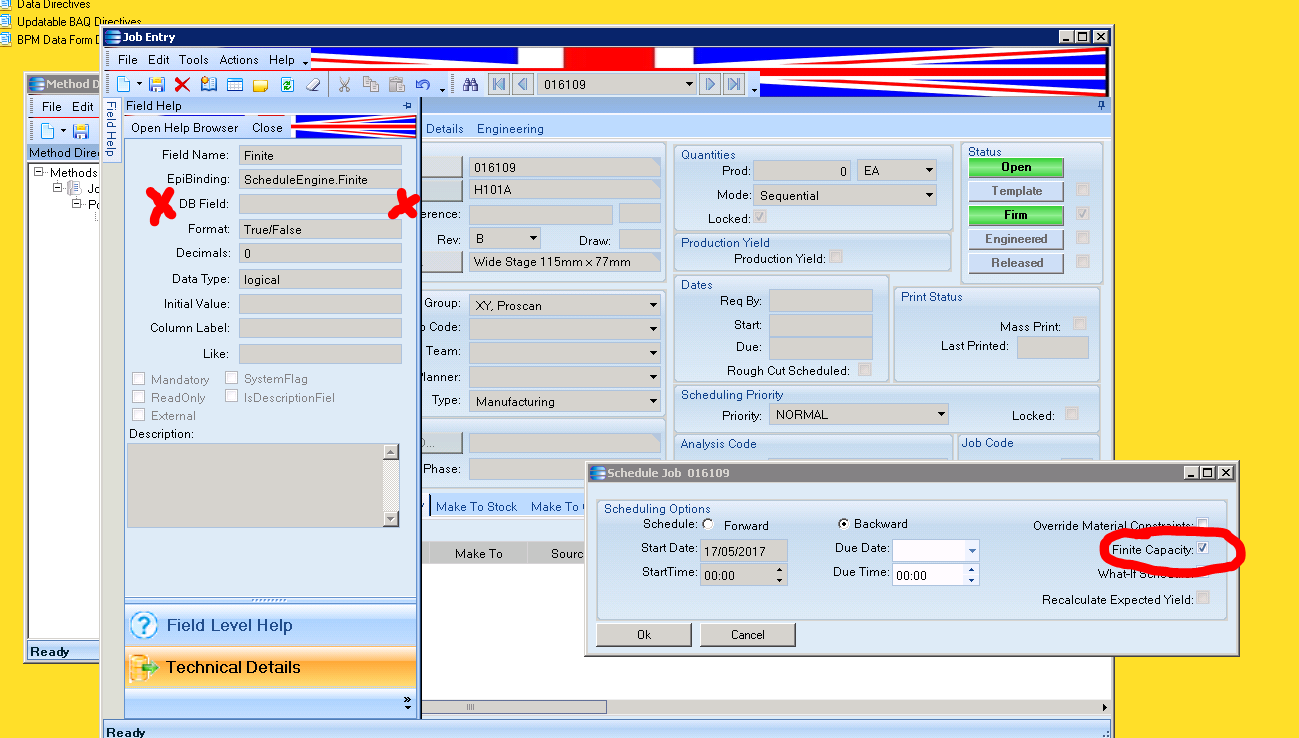Save the job using the Job Entry floppy disk icon
1299x738 pixels.
pos(157,85)
